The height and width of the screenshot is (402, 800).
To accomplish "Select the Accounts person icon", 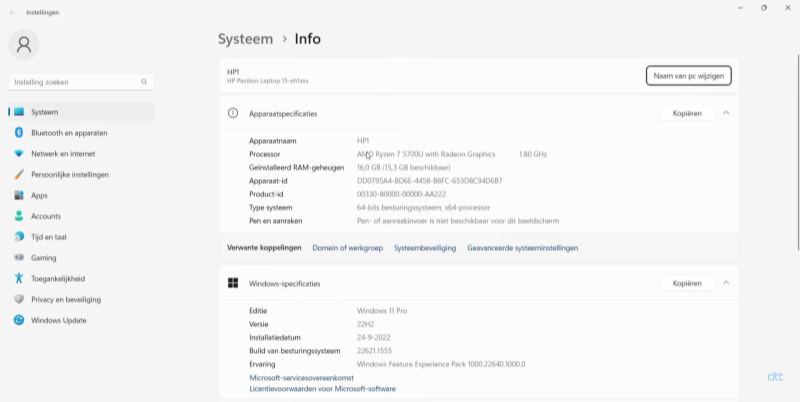I will click(x=19, y=216).
